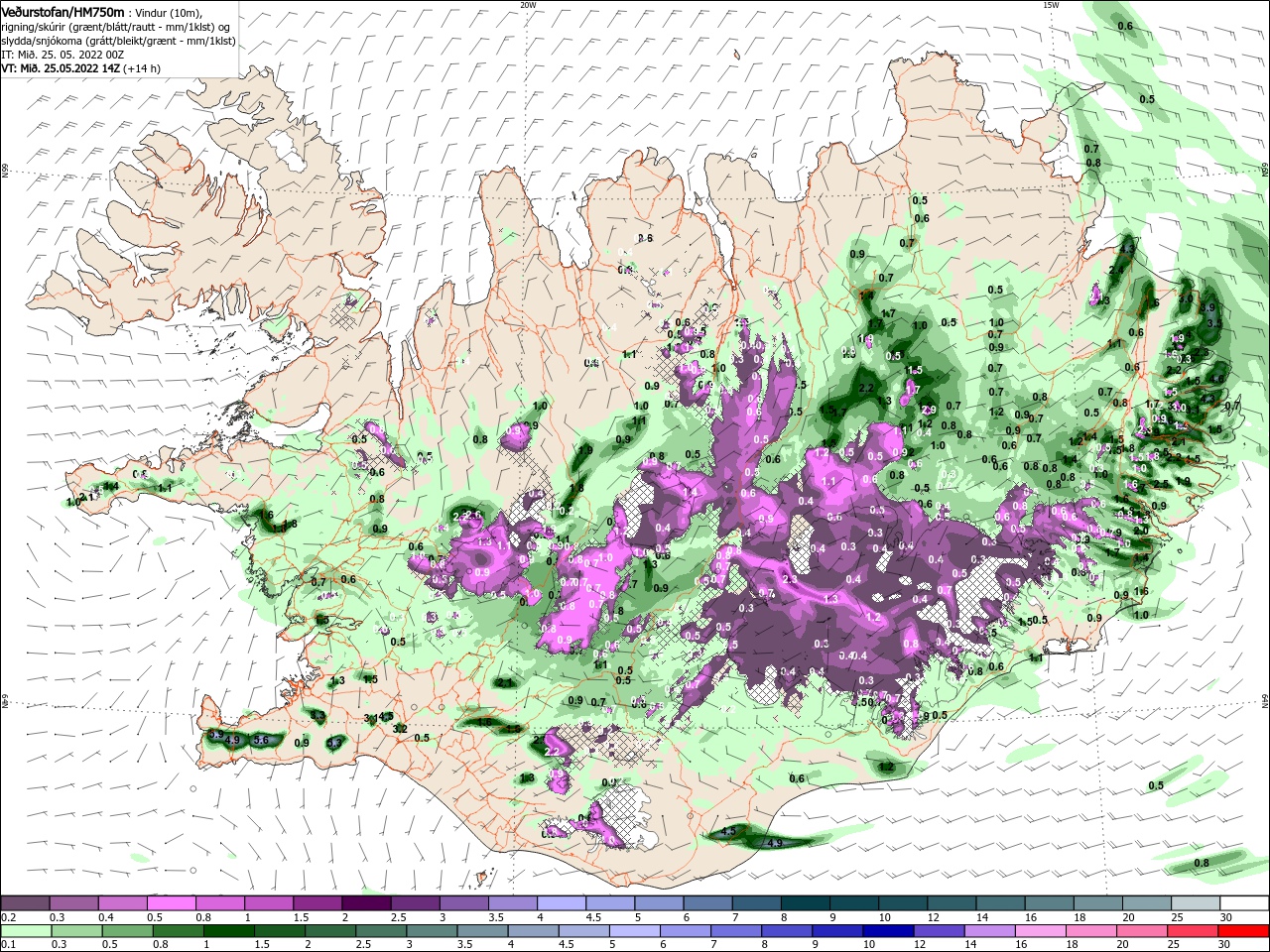Click the 15W longitude label

click(x=1051, y=5)
